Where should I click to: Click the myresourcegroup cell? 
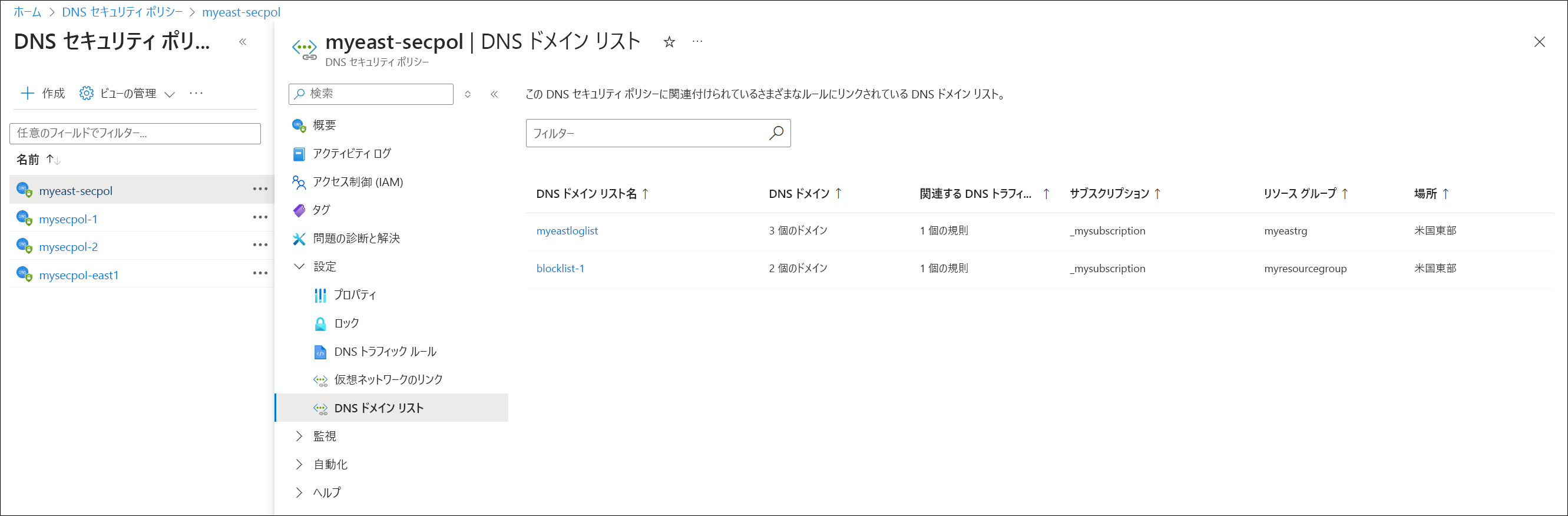click(x=1305, y=269)
